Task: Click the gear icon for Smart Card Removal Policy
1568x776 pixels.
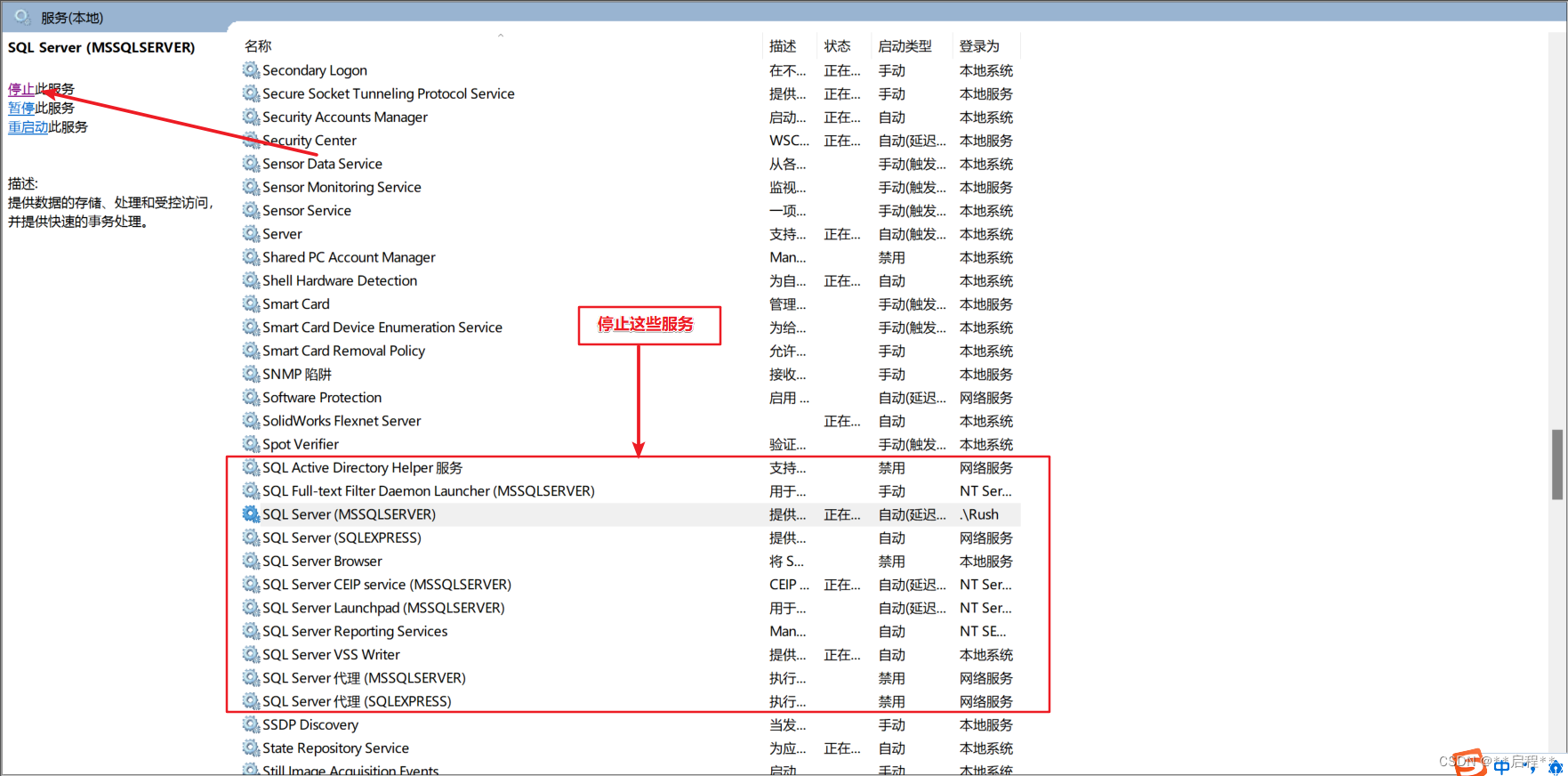Action: (x=251, y=350)
